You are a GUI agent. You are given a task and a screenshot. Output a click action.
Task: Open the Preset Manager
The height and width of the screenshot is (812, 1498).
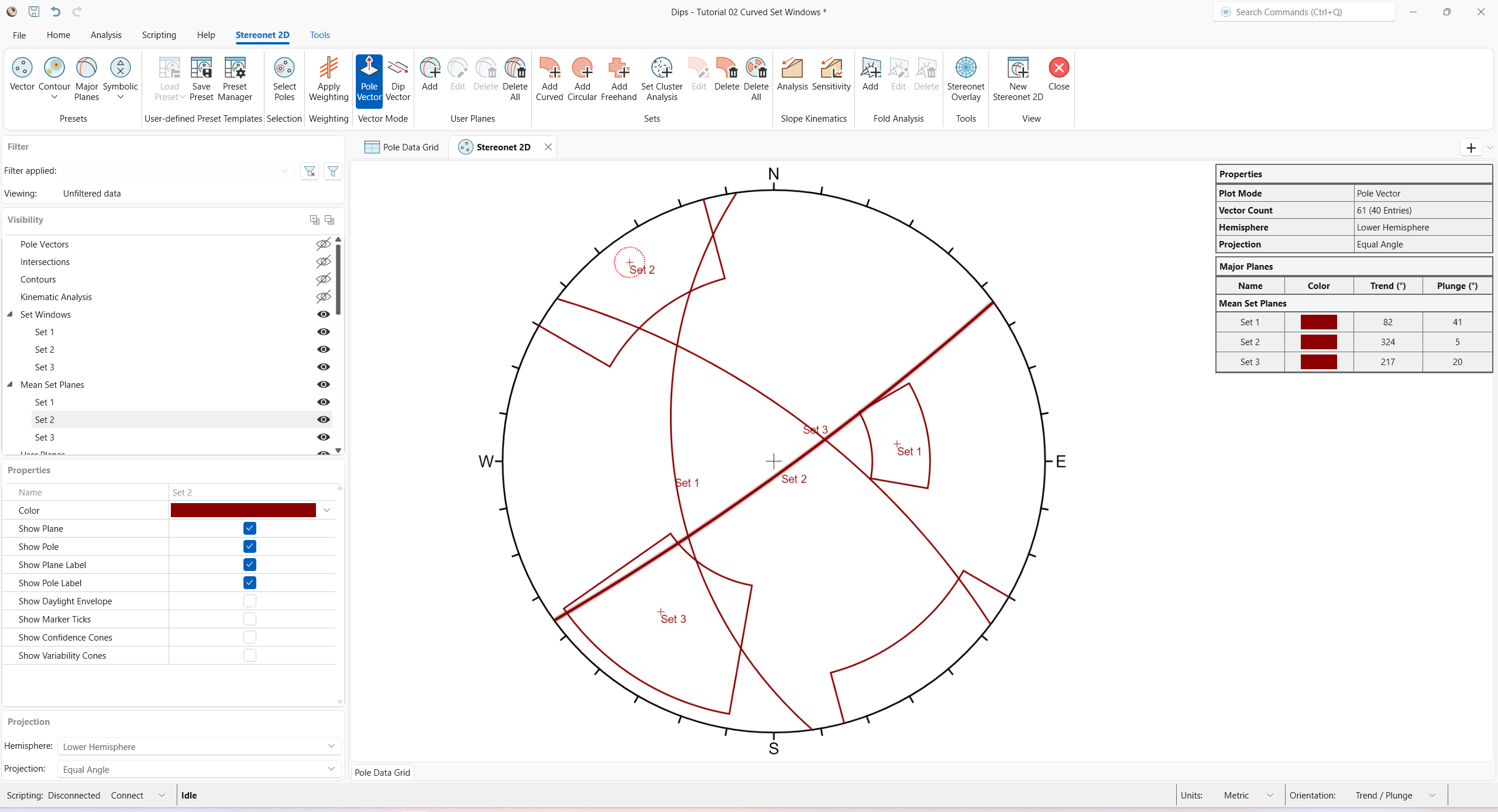coord(234,79)
